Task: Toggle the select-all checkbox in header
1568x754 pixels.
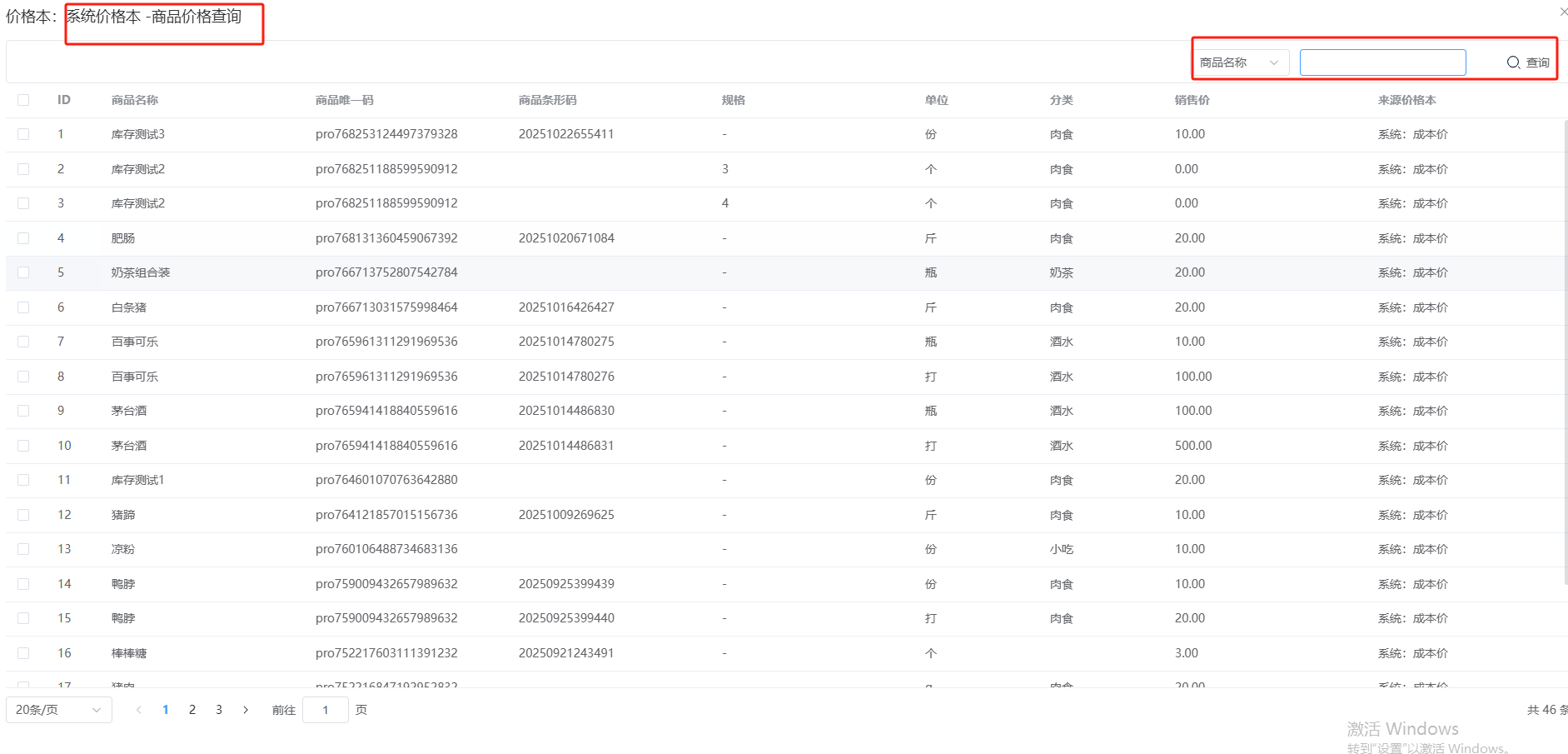Action: [x=23, y=100]
